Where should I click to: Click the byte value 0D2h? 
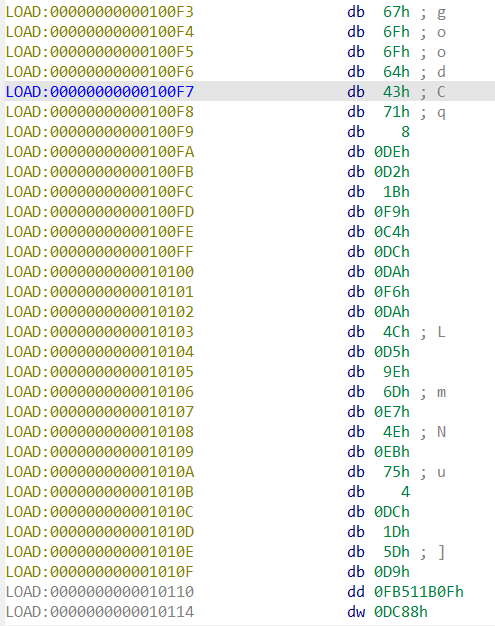392,172
